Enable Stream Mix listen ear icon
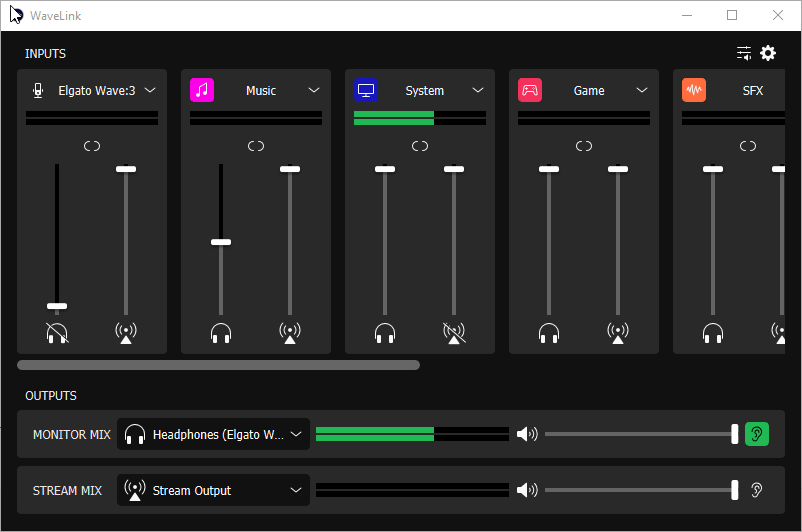802x532 pixels. [x=756, y=490]
